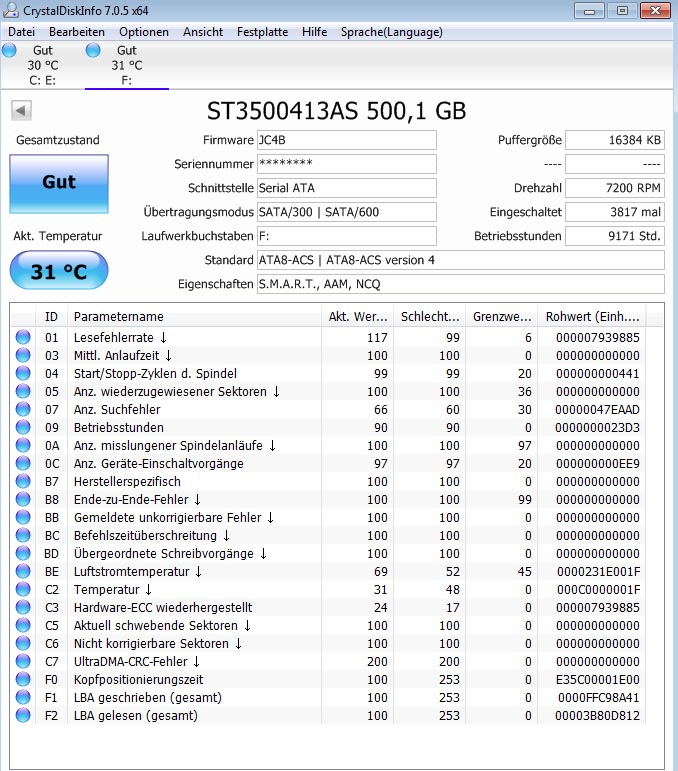Viewport: 678px width, 771px height.
Task: Click status orb for UltraDMA-CRC-Fehler row
Action: 23,661
